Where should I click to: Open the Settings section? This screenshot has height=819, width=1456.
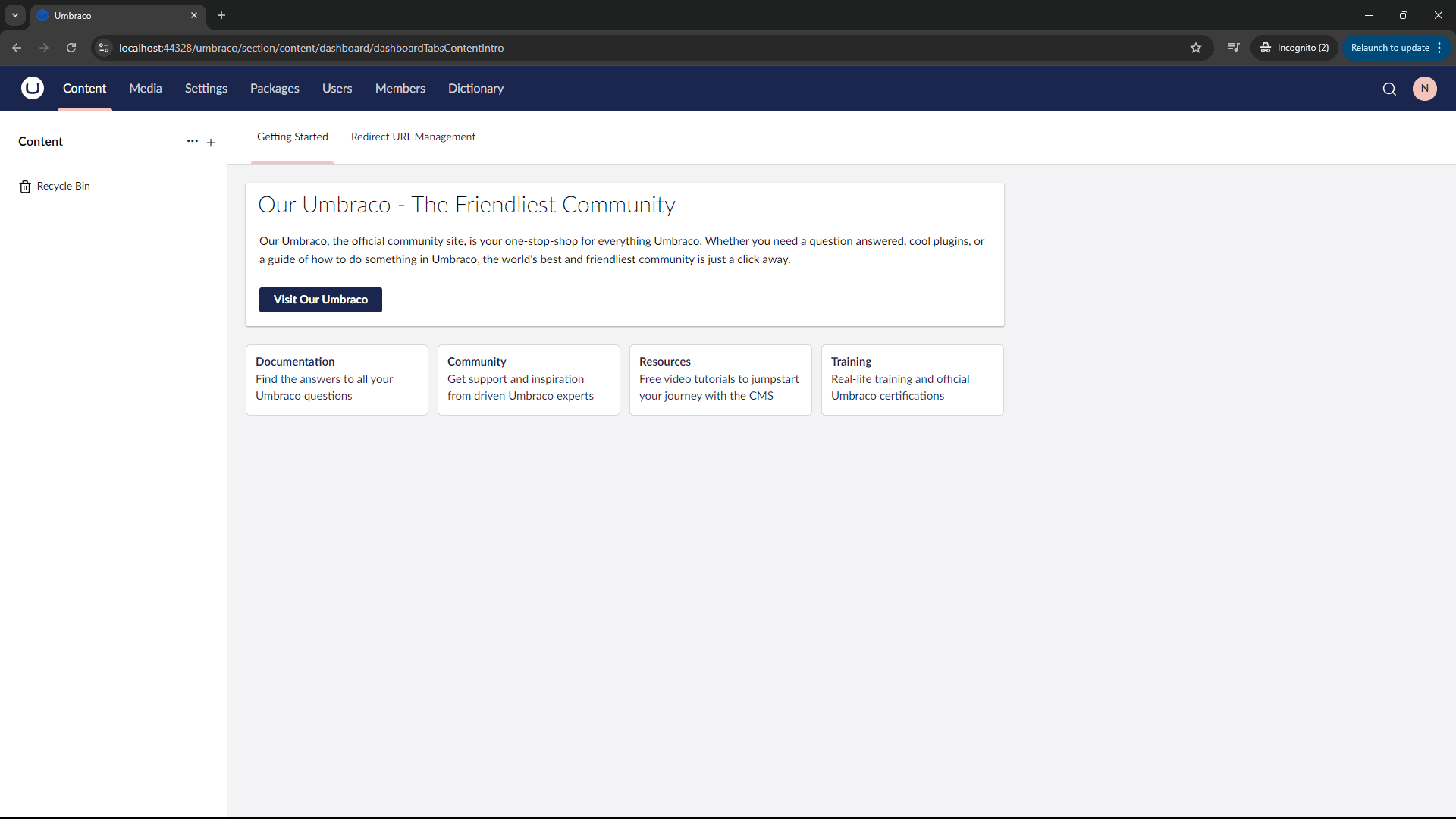(x=206, y=89)
